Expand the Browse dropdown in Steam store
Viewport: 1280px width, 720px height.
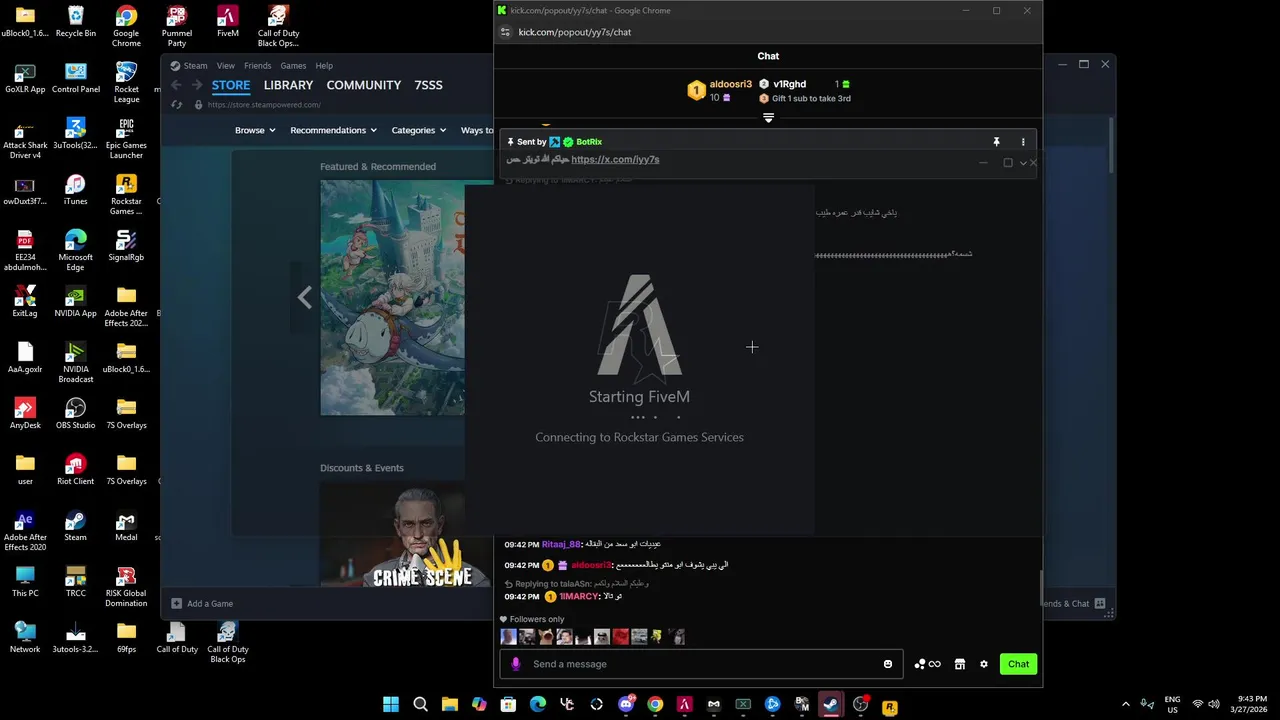pyautogui.click(x=255, y=130)
